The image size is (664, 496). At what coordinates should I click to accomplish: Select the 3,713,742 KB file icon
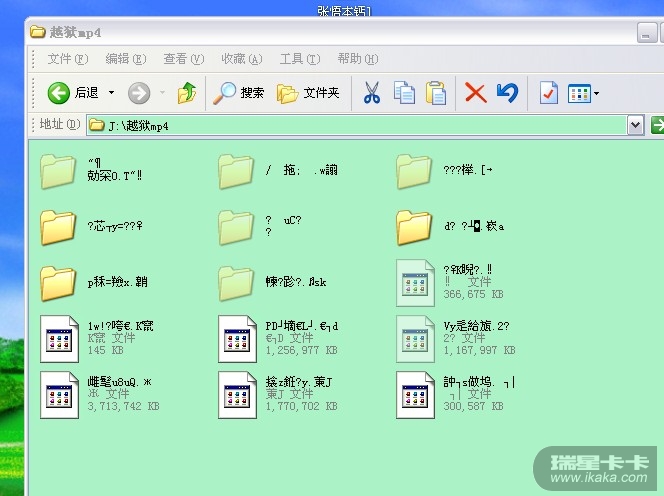(x=59, y=395)
